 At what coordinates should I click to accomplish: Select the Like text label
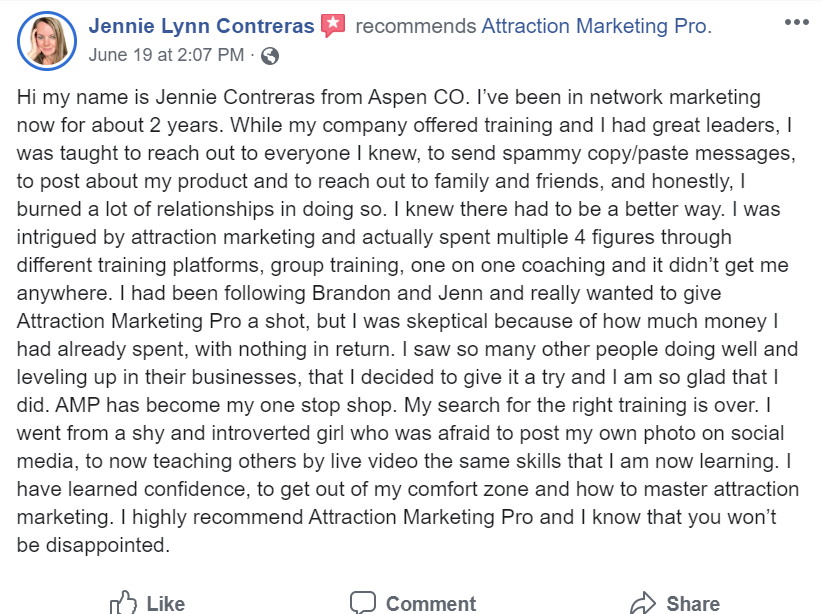(166, 604)
